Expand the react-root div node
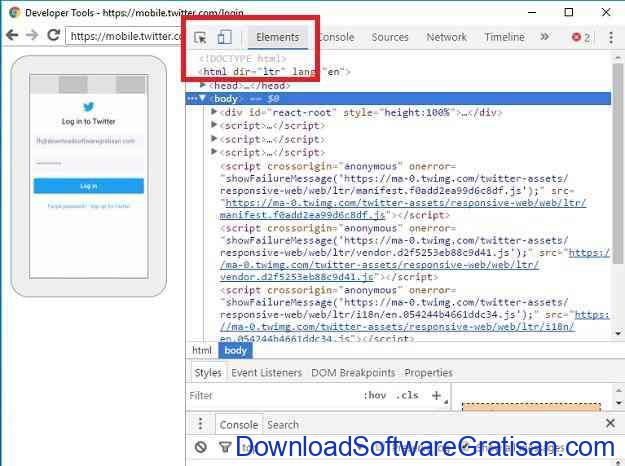The image size is (625, 466). [x=214, y=112]
